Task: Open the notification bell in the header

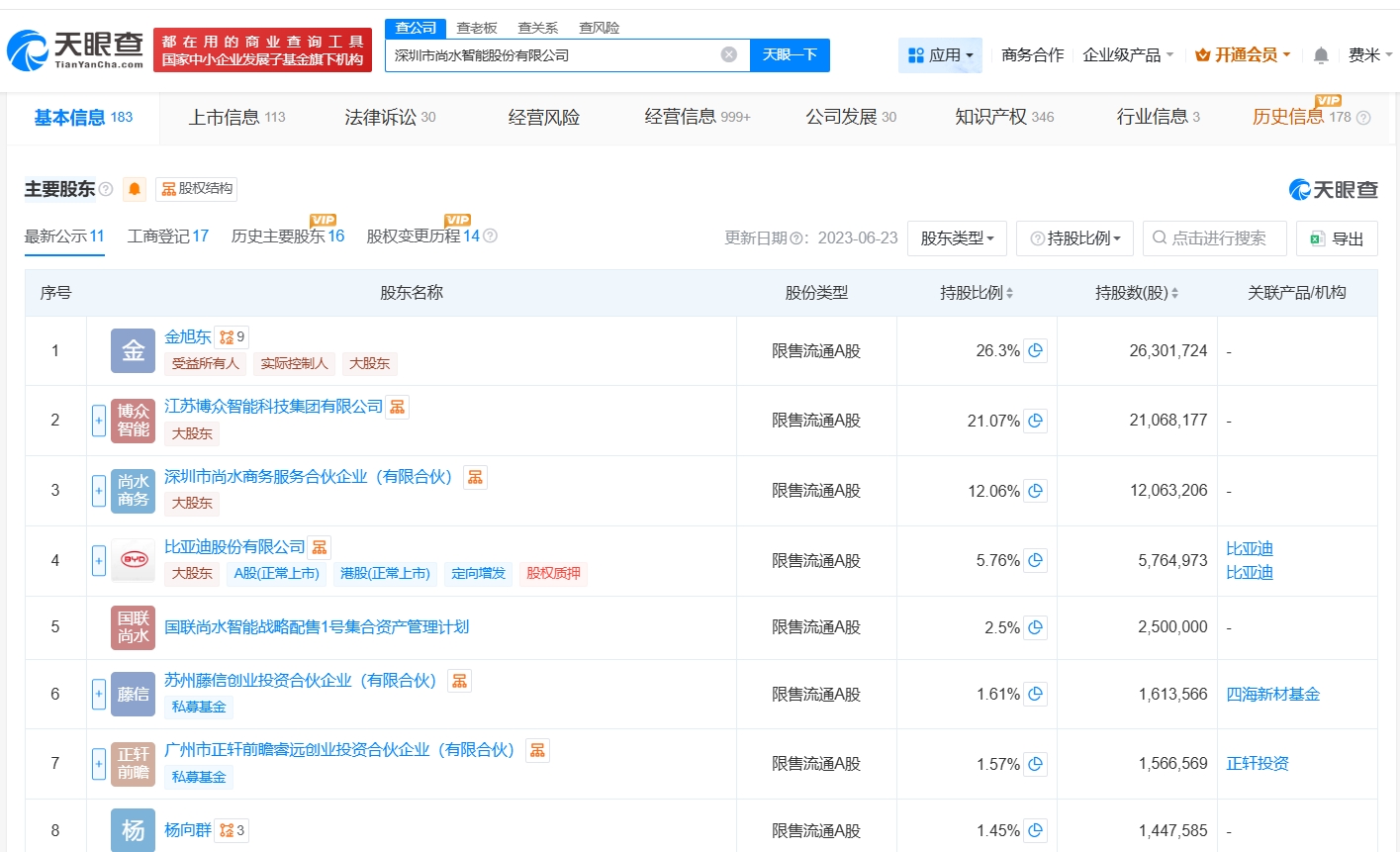Action: pyautogui.click(x=1321, y=55)
